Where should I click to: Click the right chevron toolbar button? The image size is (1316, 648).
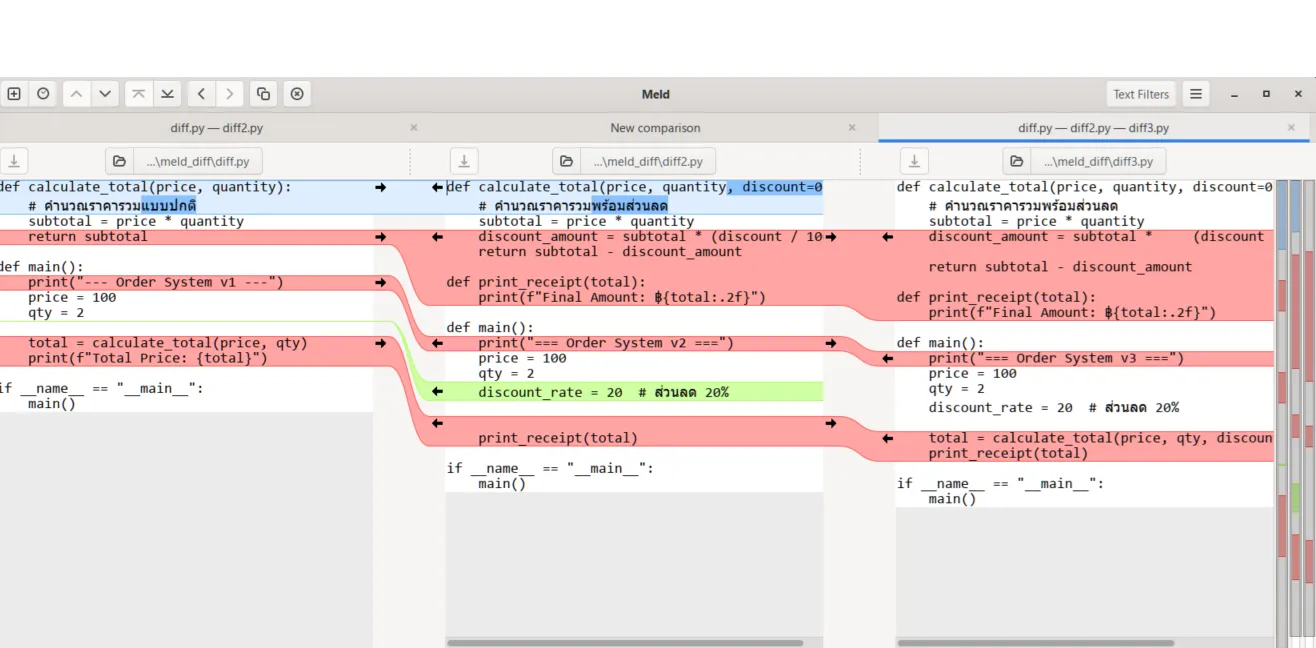pyautogui.click(x=230, y=94)
